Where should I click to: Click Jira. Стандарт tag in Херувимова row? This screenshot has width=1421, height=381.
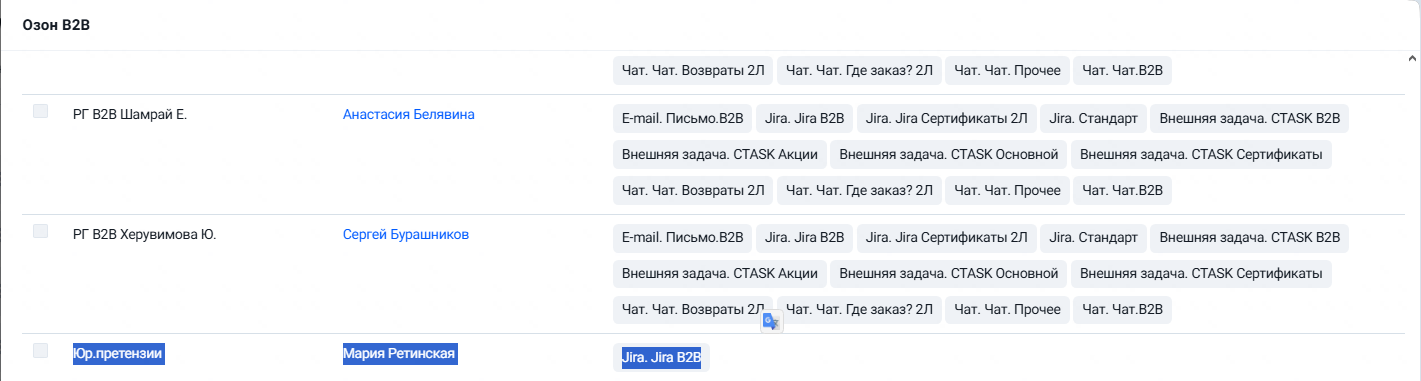pos(1093,238)
